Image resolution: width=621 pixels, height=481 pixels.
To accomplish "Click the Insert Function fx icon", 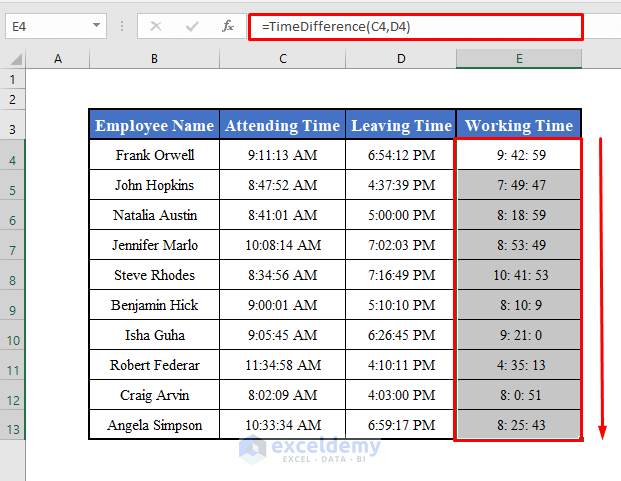I will (x=228, y=27).
